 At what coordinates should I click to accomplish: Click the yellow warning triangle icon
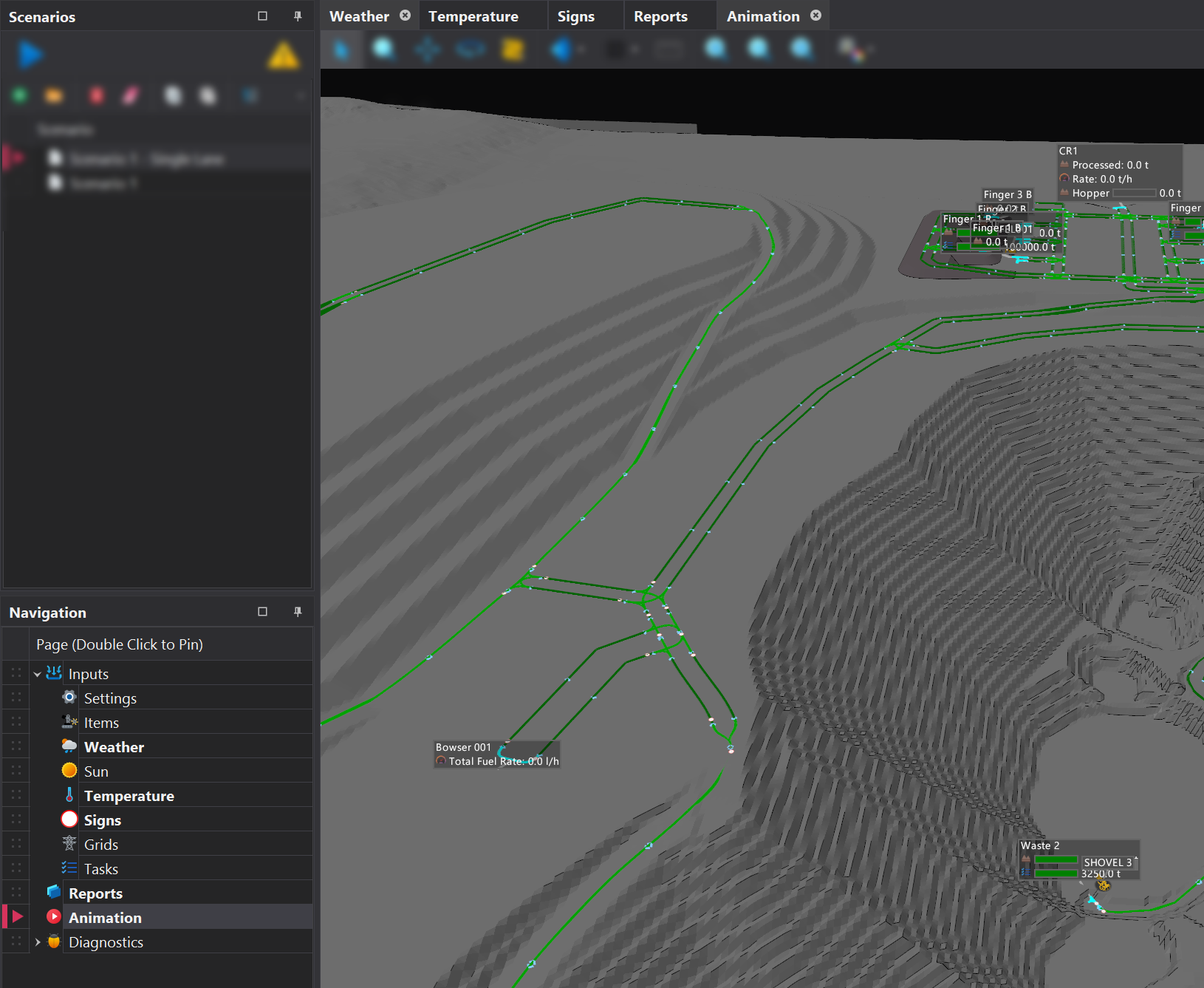284,56
